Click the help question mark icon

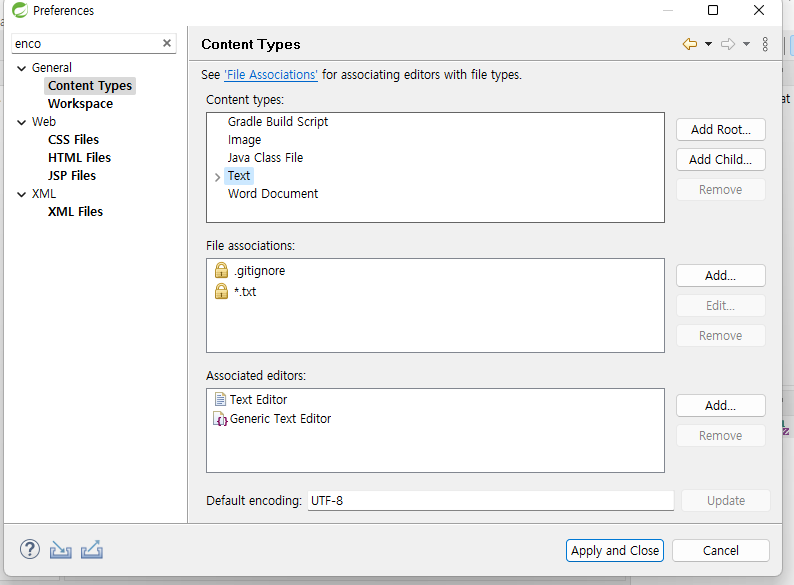(x=30, y=549)
